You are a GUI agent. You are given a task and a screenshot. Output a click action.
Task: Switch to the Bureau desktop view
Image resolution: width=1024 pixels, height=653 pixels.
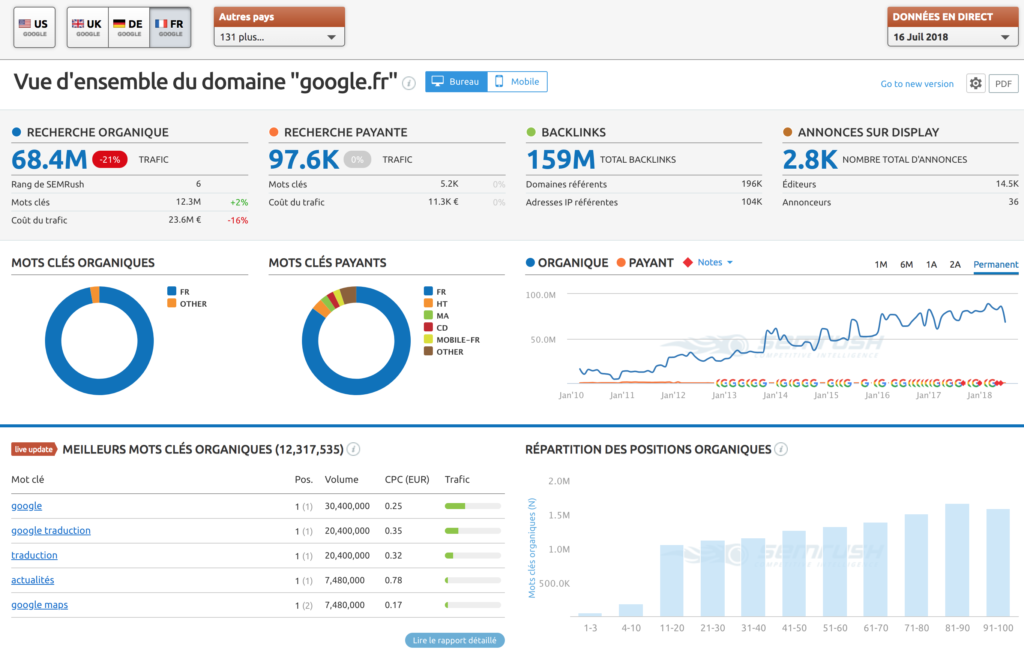tap(456, 82)
